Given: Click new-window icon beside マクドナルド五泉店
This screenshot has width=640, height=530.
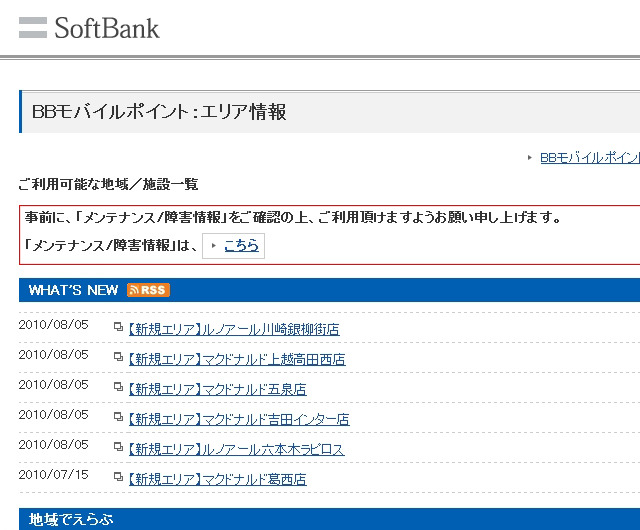Looking at the screenshot, I should click(x=118, y=386).
